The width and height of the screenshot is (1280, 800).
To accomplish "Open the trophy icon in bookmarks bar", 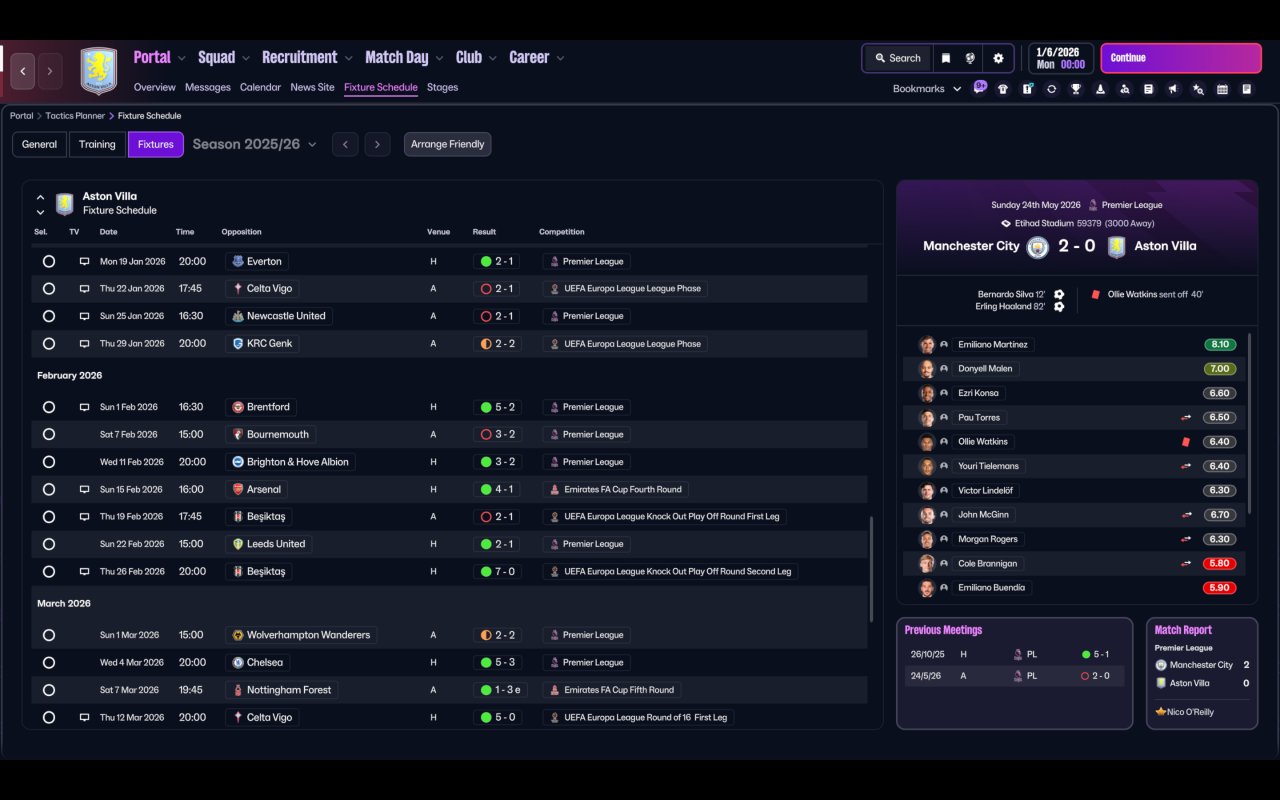I will coord(1076,89).
